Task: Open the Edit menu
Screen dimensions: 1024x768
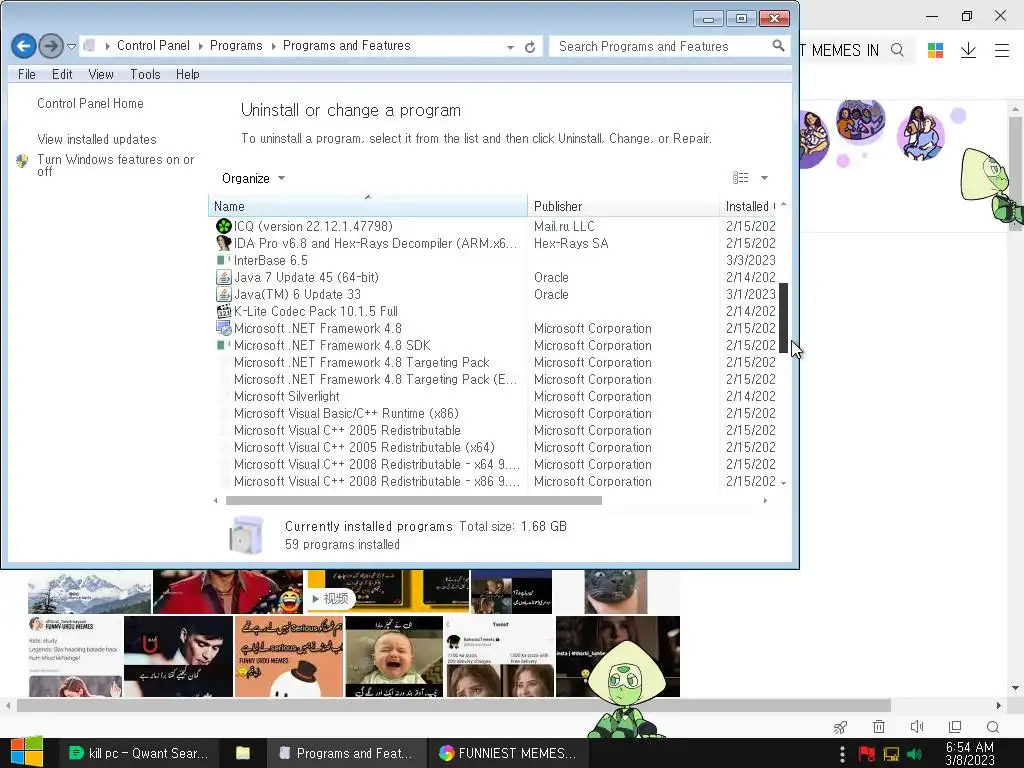Action: [62, 74]
